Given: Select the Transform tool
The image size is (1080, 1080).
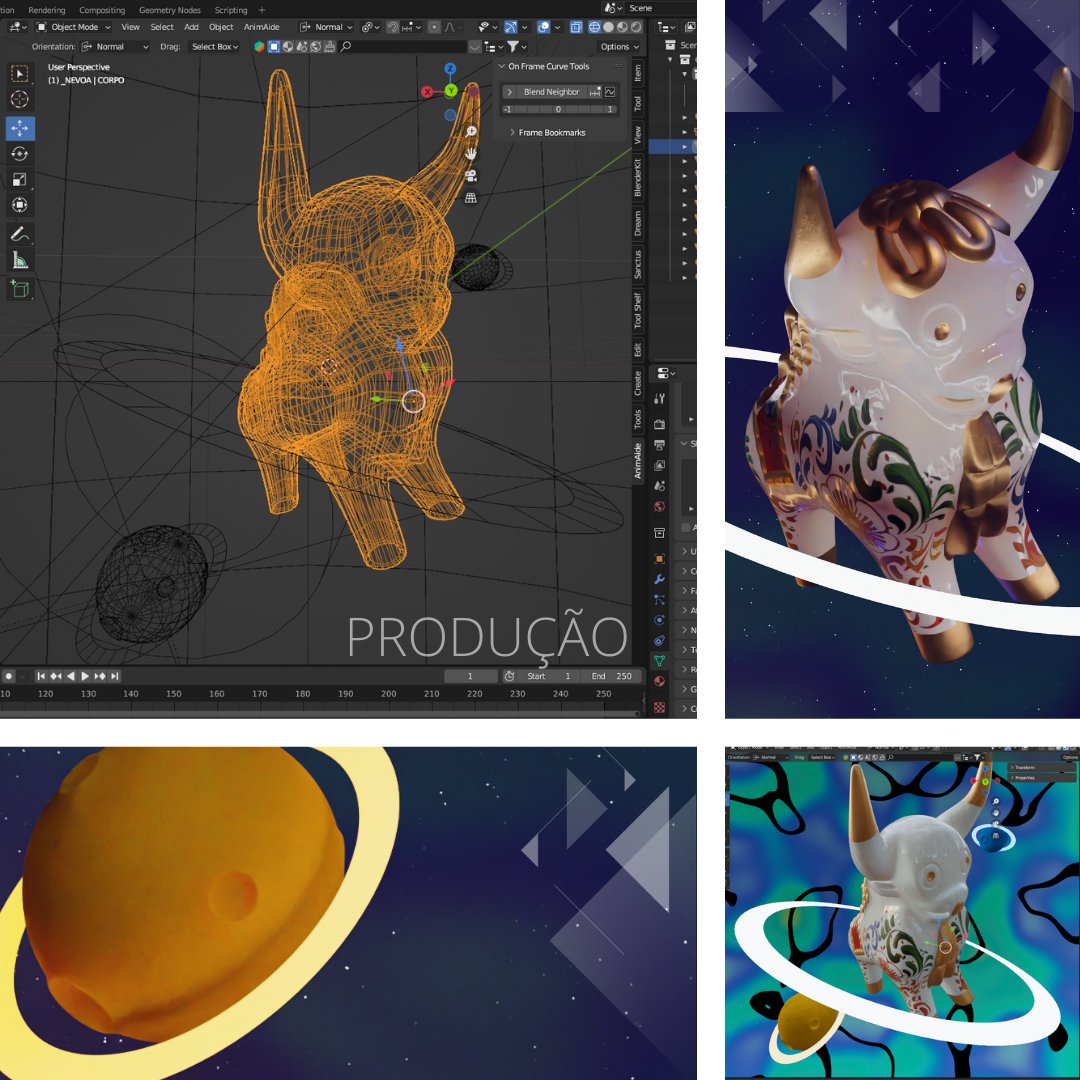Looking at the screenshot, I should click(19, 205).
